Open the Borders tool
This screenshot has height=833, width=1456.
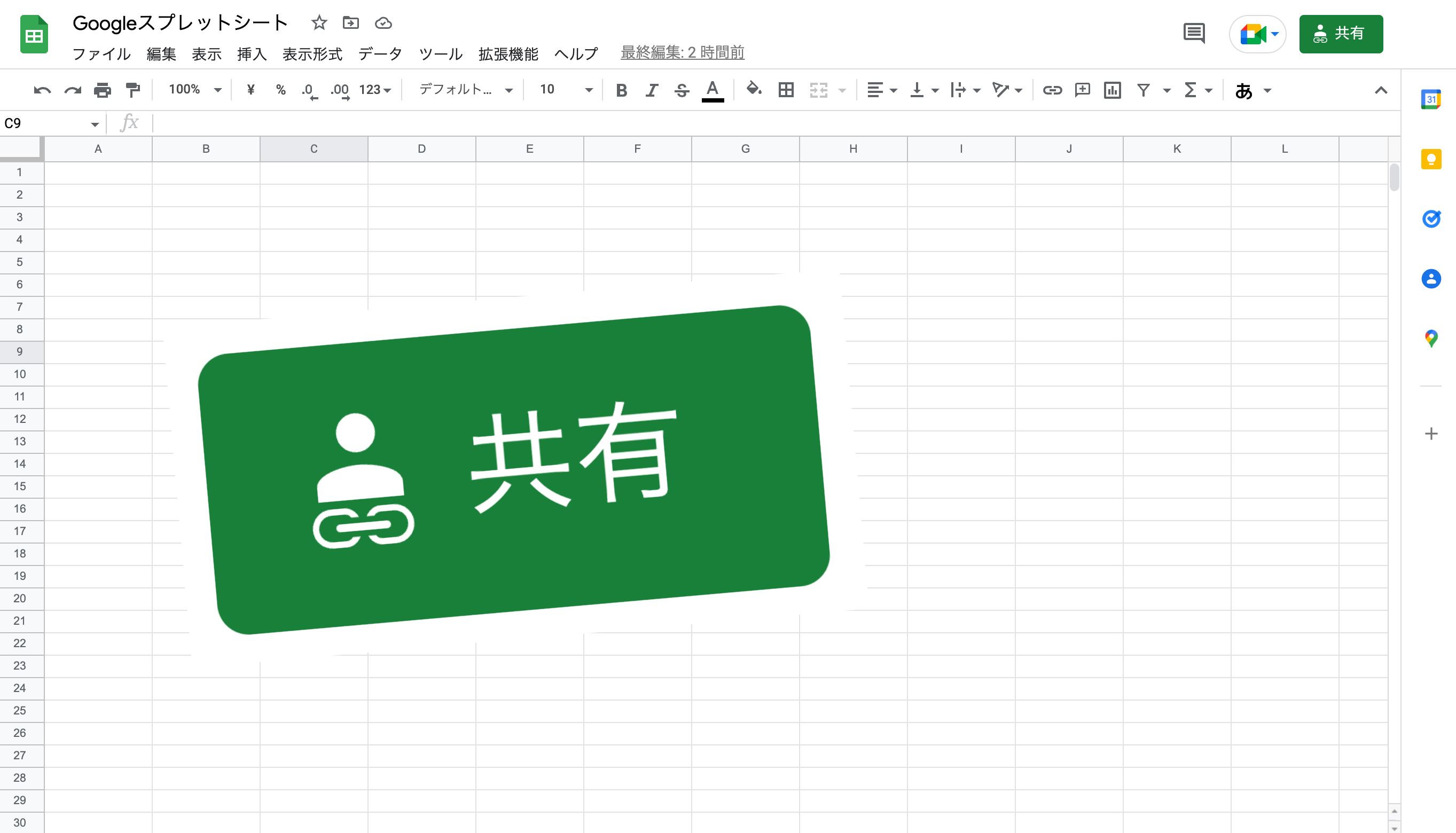[786, 90]
